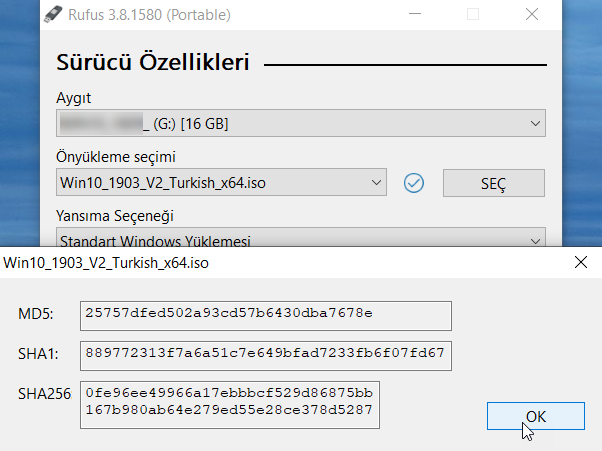602x451 pixels.
Task: Open the Aygıt device dropdown
Action: pyautogui.click(x=301, y=124)
